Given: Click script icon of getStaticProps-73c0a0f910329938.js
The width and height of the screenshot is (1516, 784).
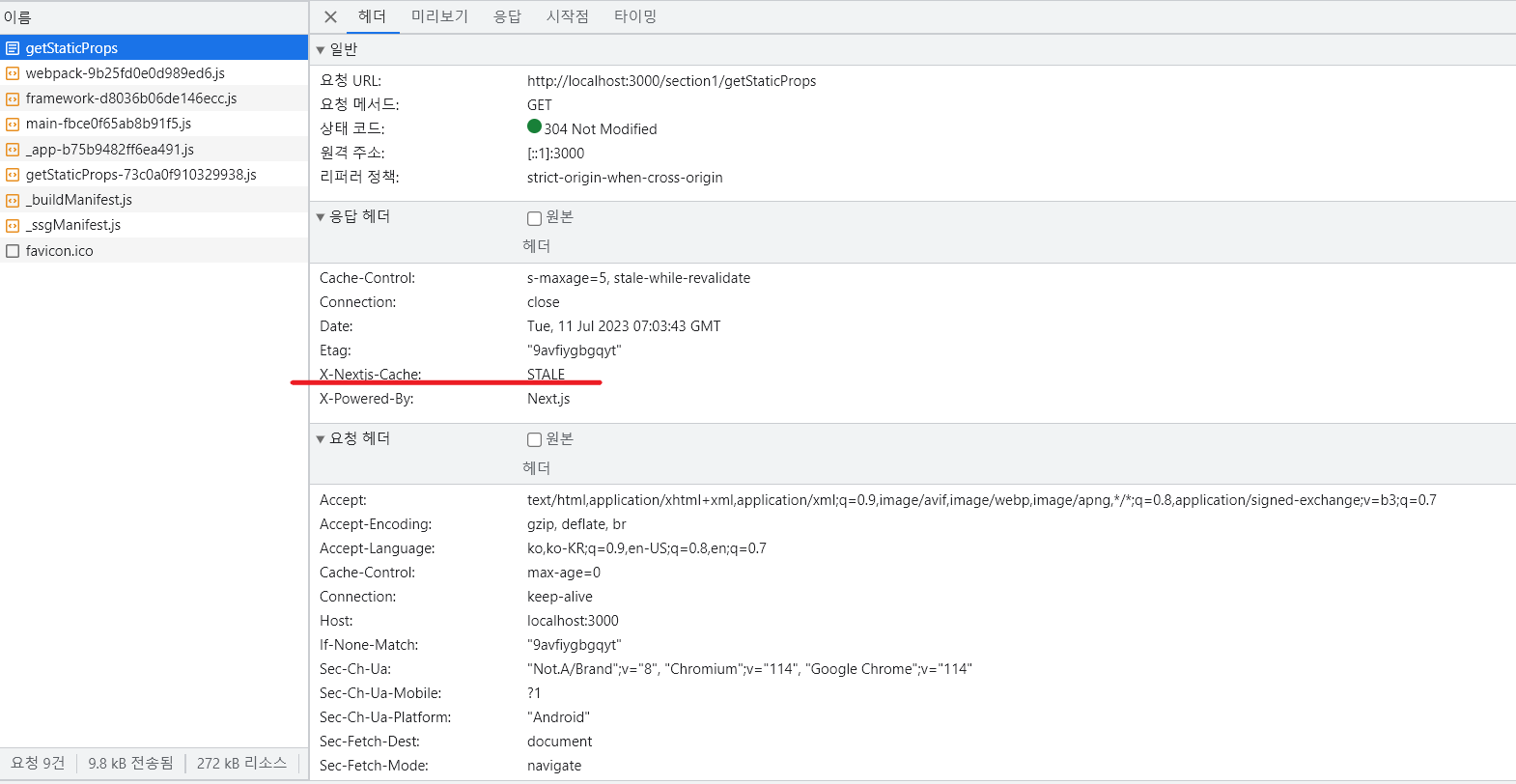Looking at the screenshot, I should (x=13, y=175).
